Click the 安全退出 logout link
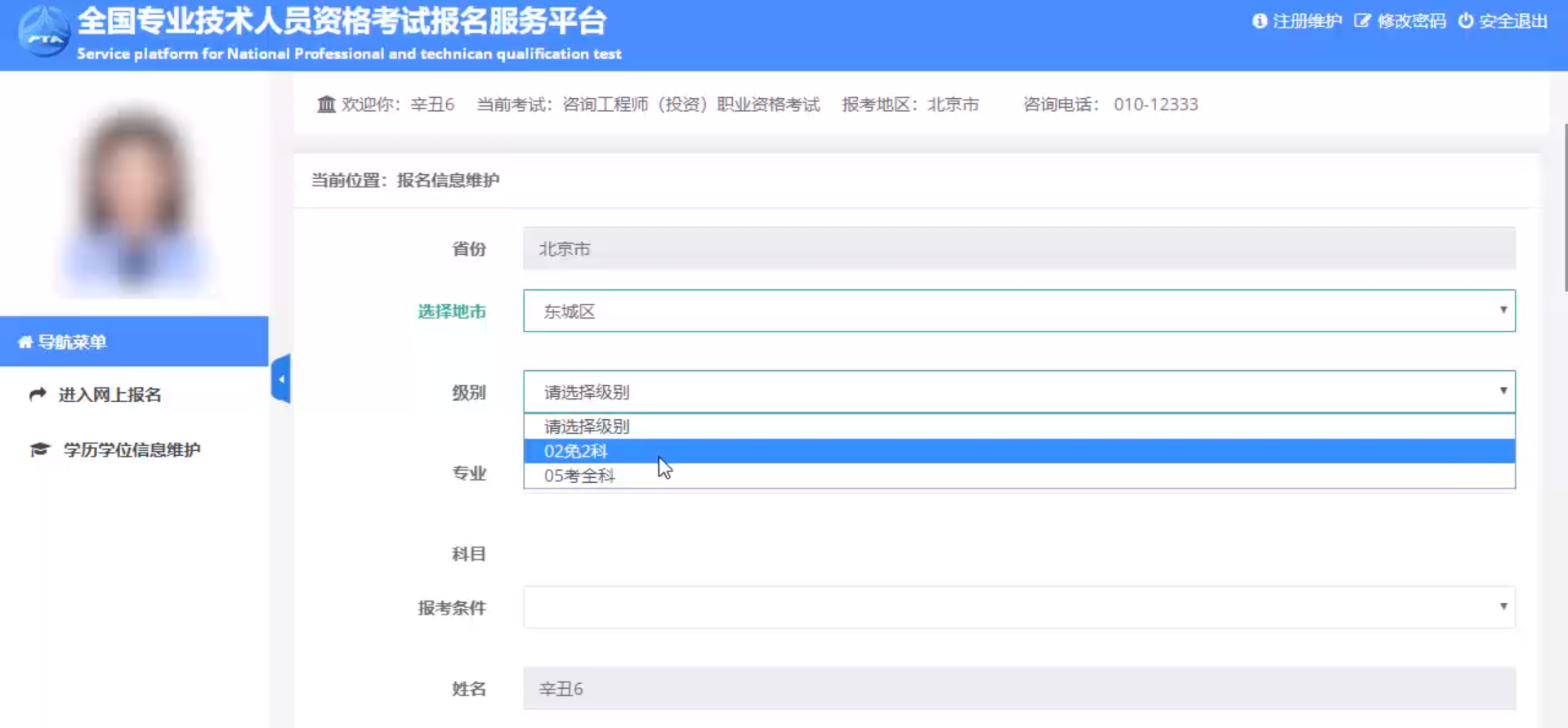1568x728 pixels. 1512,21
